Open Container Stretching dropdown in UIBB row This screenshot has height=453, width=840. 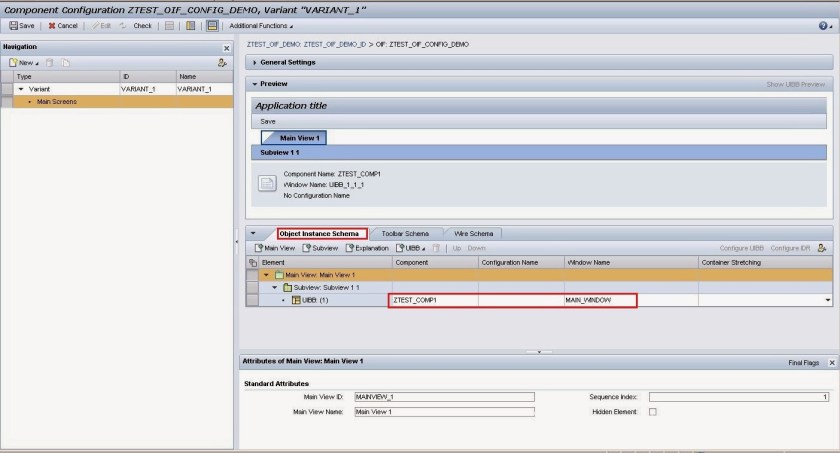click(x=827, y=300)
